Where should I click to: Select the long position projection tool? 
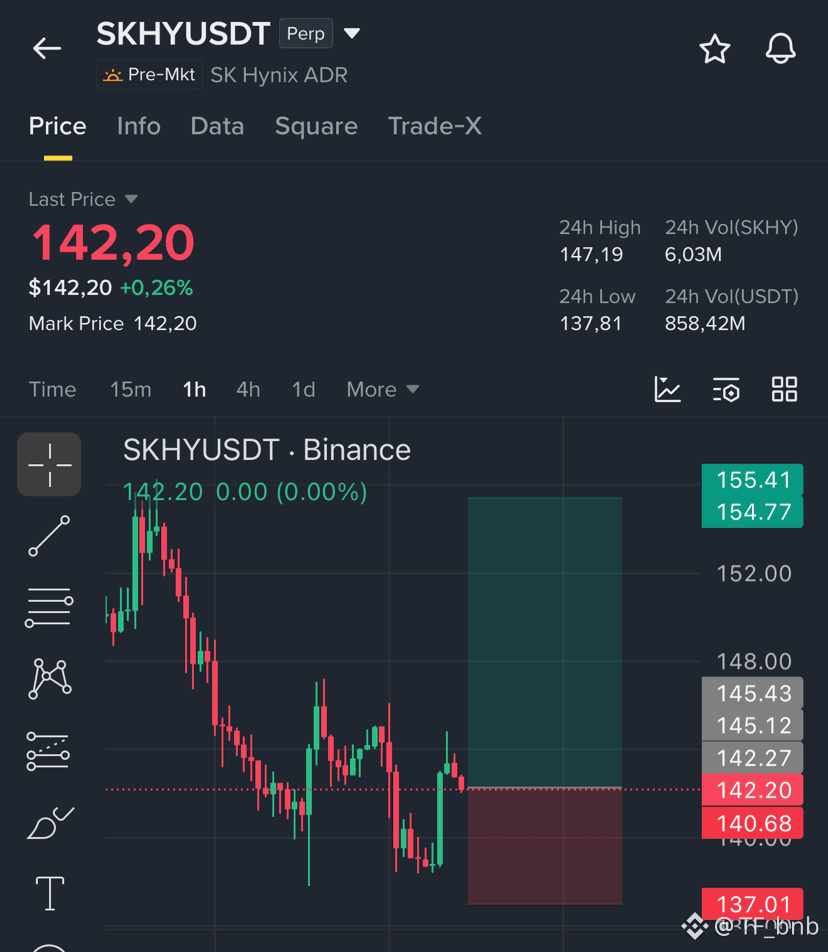pyautogui.click(x=49, y=751)
